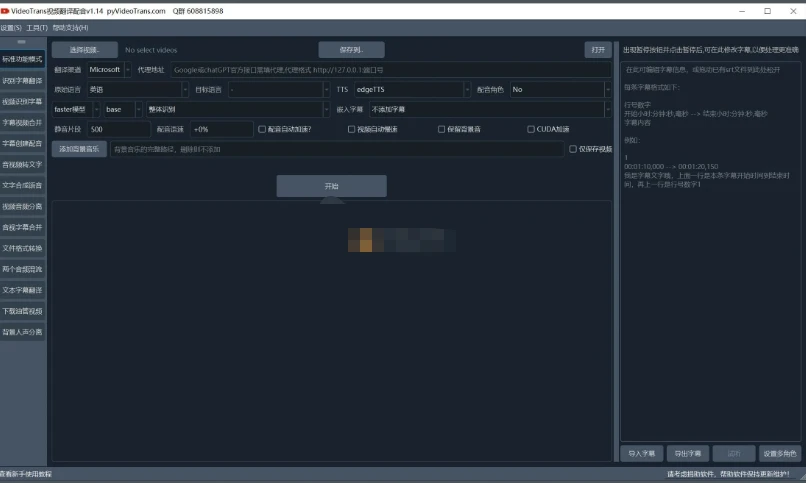
Task: Check the 保留背景音 option
Action: pyautogui.click(x=442, y=129)
